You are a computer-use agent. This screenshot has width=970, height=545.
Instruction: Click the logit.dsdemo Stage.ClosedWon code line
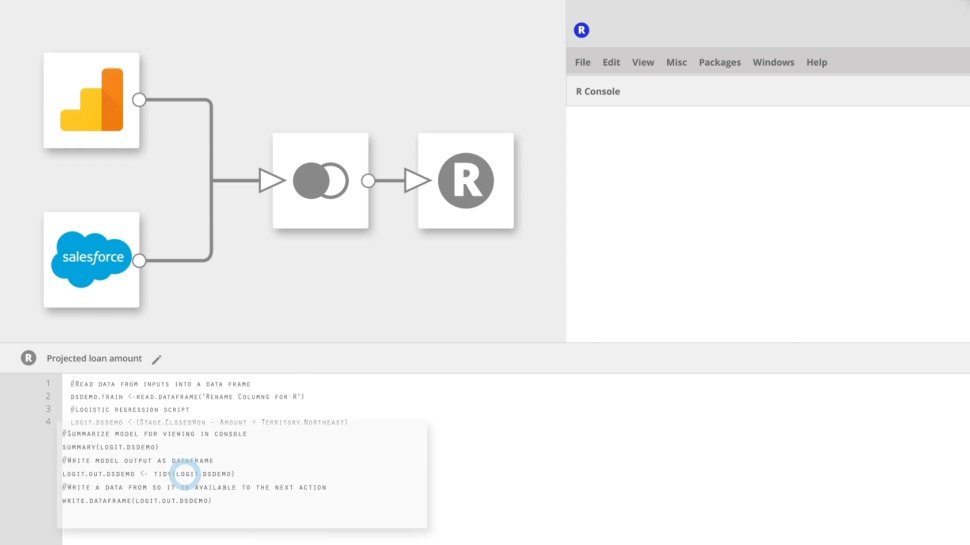tap(209, 422)
